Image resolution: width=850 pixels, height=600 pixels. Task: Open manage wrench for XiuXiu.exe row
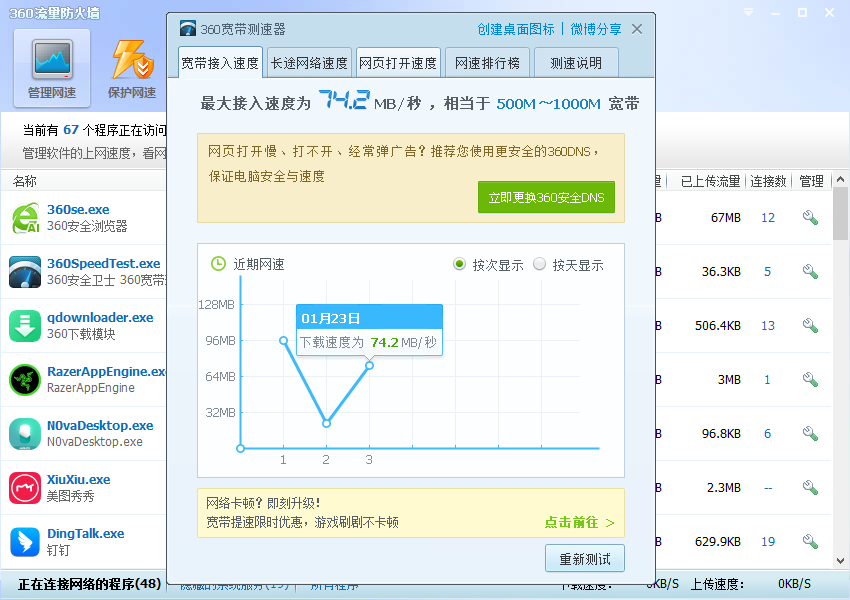[810, 487]
